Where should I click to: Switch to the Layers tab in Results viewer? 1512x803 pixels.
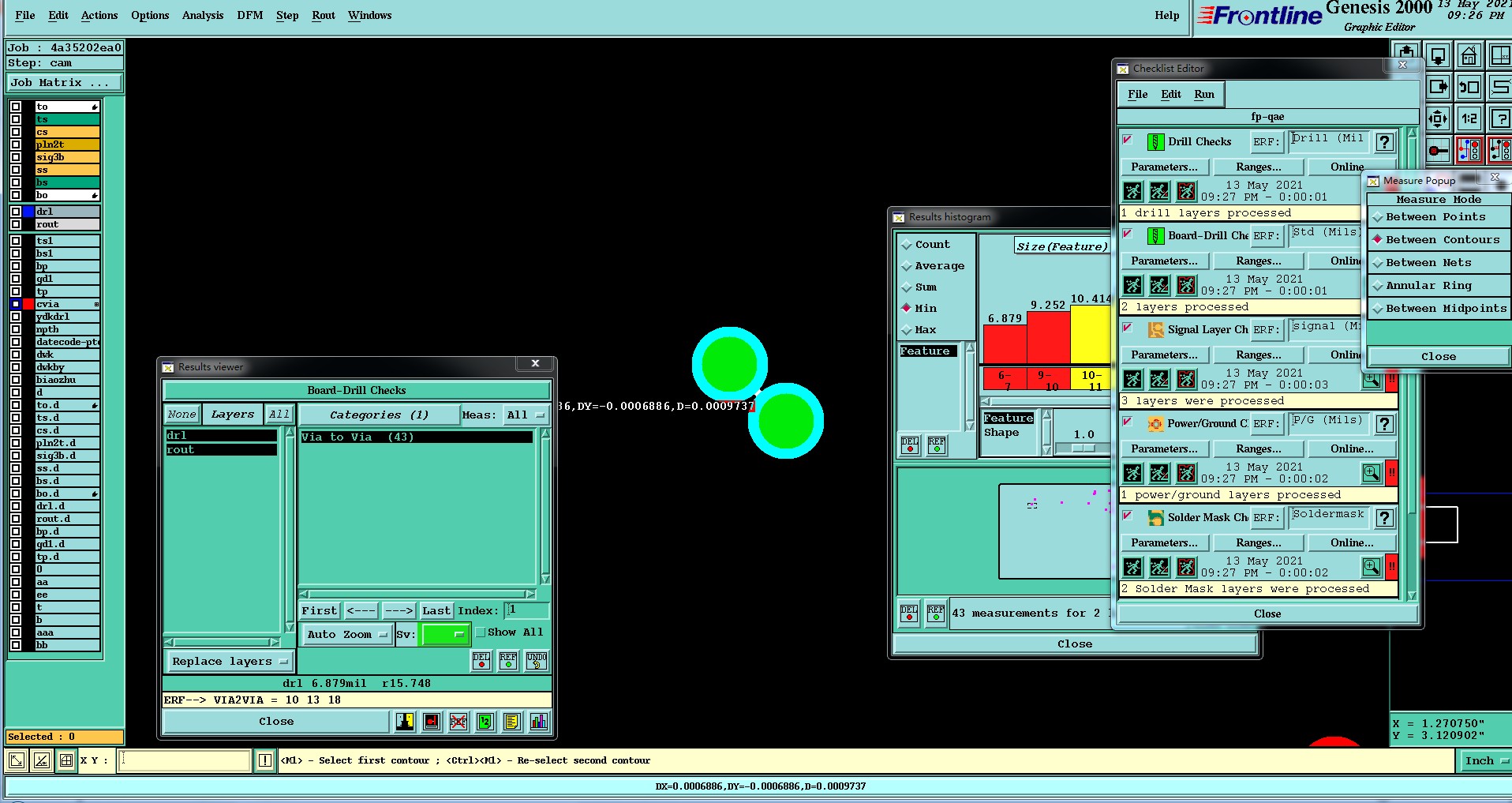[232, 414]
